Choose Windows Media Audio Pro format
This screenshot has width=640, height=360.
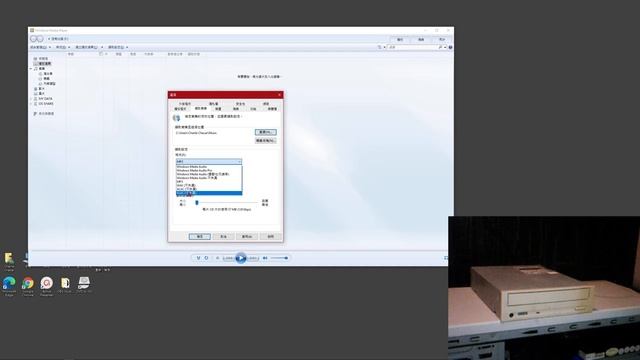[209, 171]
